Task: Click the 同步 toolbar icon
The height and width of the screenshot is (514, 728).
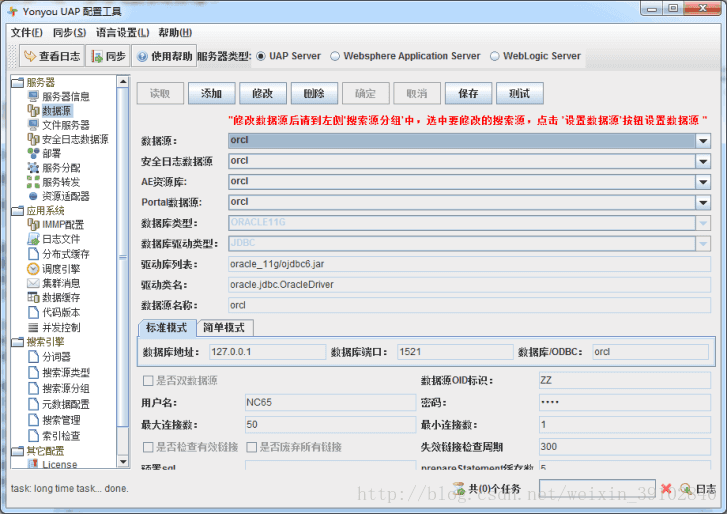Action: click(x=97, y=56)
